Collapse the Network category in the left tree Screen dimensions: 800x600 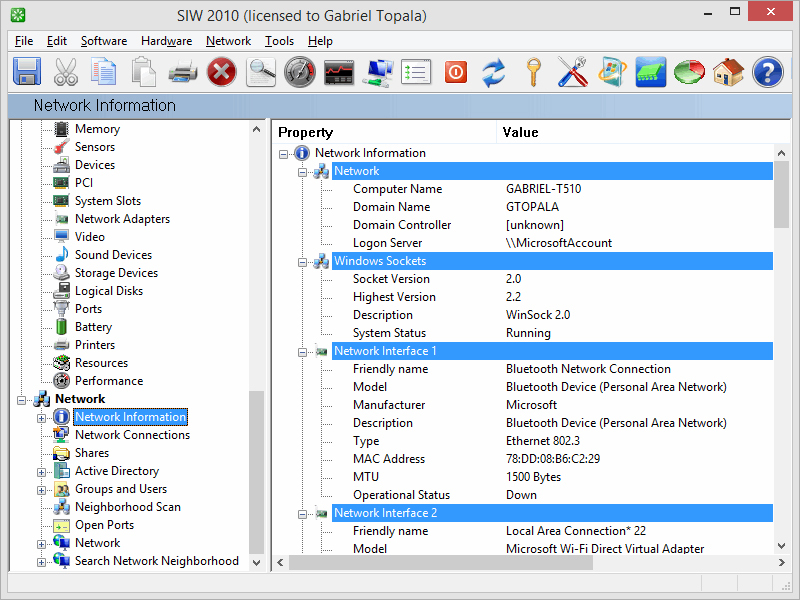[21, 400]
